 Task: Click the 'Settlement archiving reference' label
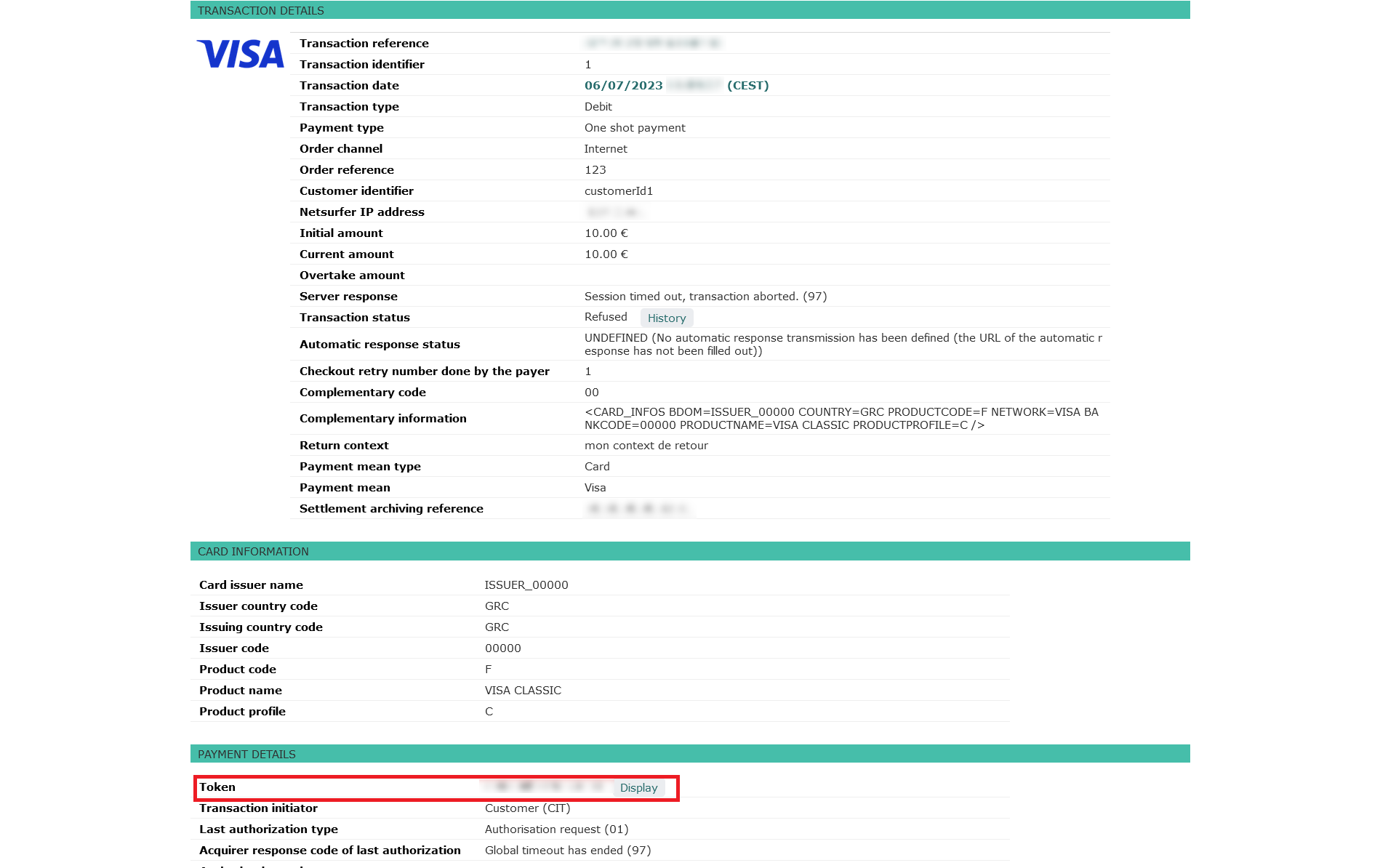(x=391, y=509)
